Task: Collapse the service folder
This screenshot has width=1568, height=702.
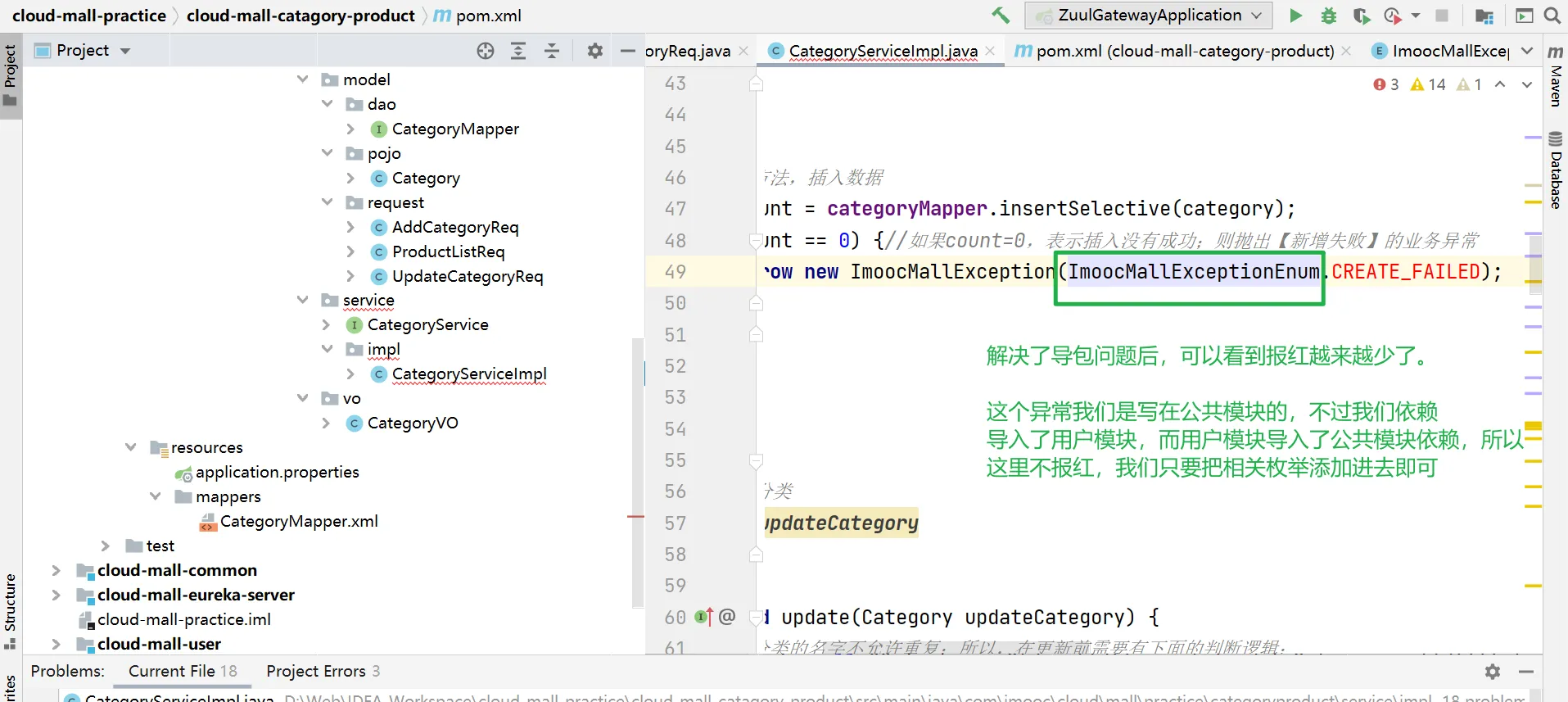Action: tap(303, 301)
